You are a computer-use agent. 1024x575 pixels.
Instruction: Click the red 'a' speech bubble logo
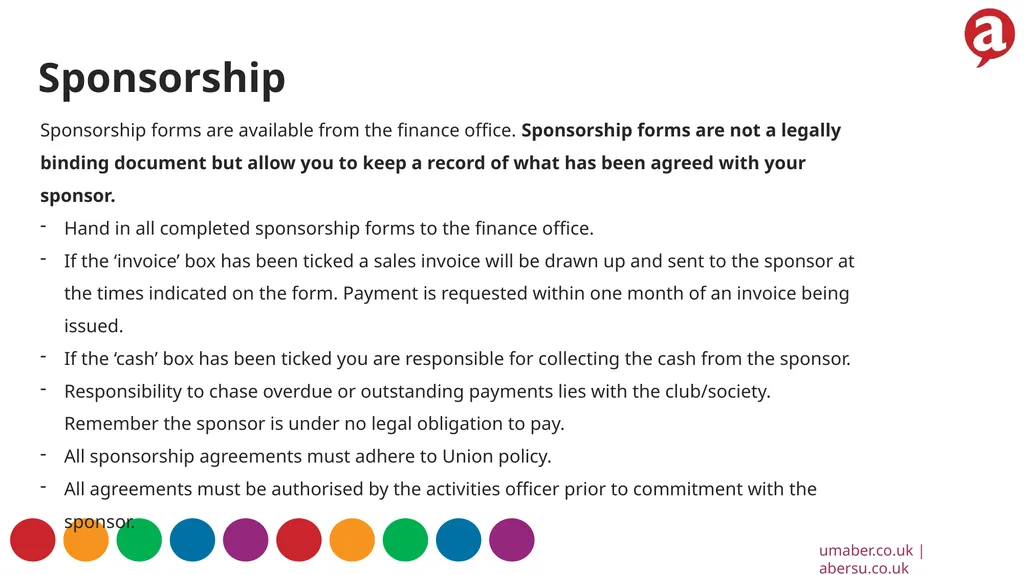coord(989,36)
